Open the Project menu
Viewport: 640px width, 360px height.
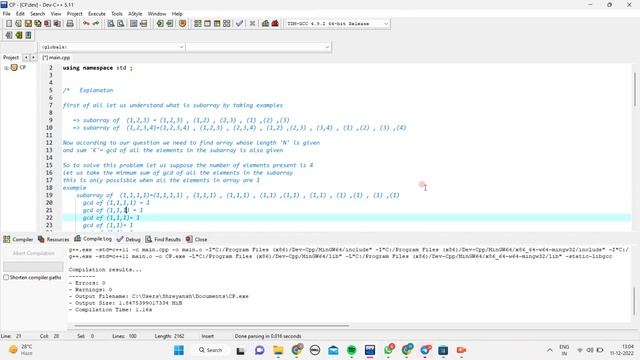click(x=74, y=14)
